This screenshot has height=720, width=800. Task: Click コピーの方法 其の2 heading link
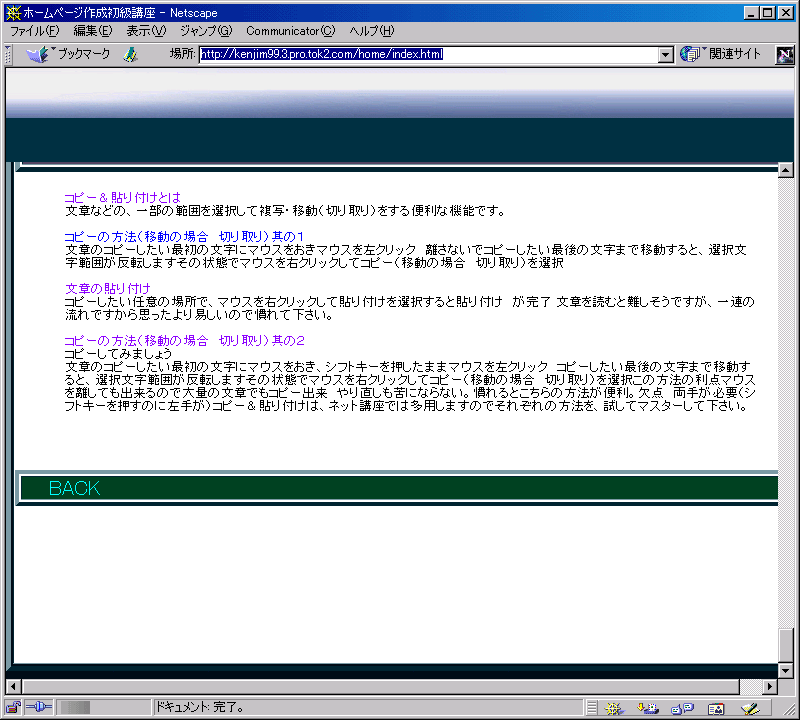point(184,341)
